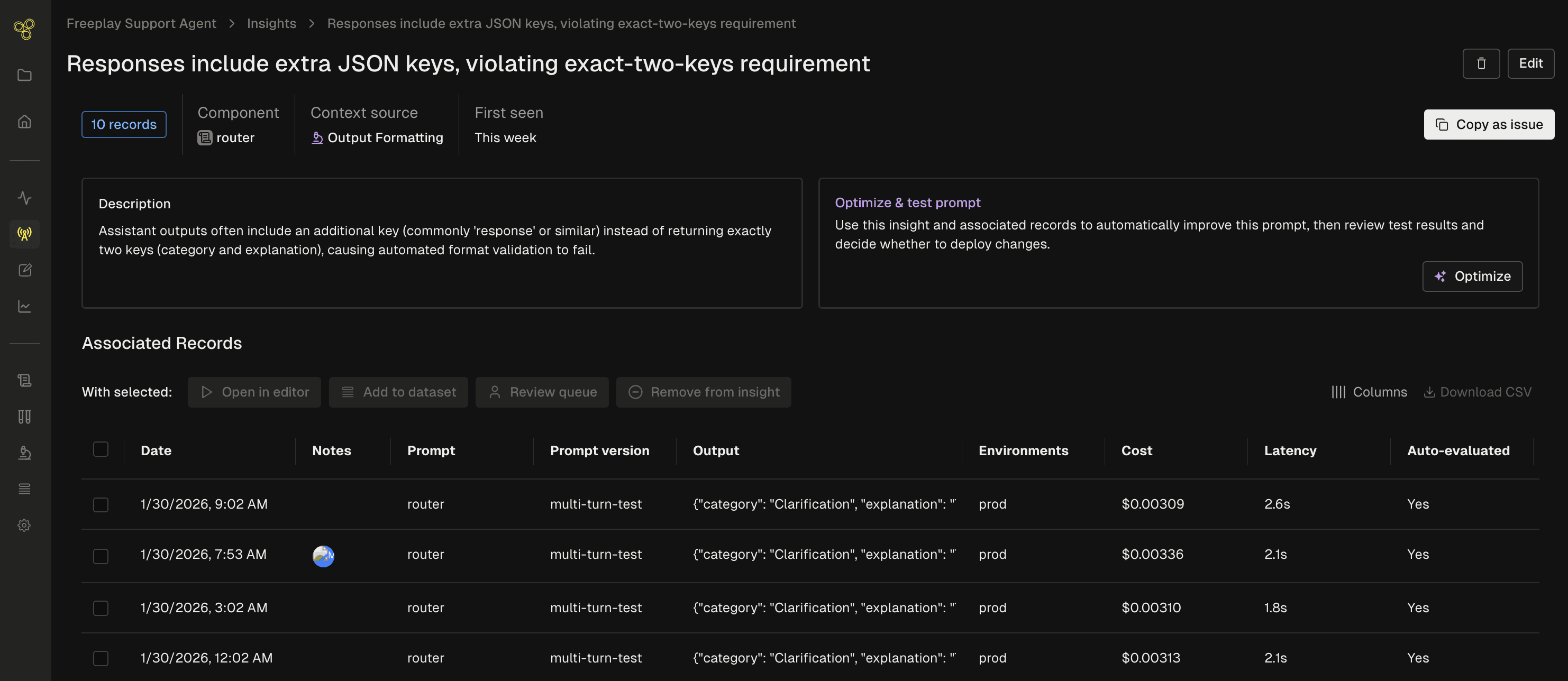
Task: Click the 10 records badge
Action: [x=124, y=124]
